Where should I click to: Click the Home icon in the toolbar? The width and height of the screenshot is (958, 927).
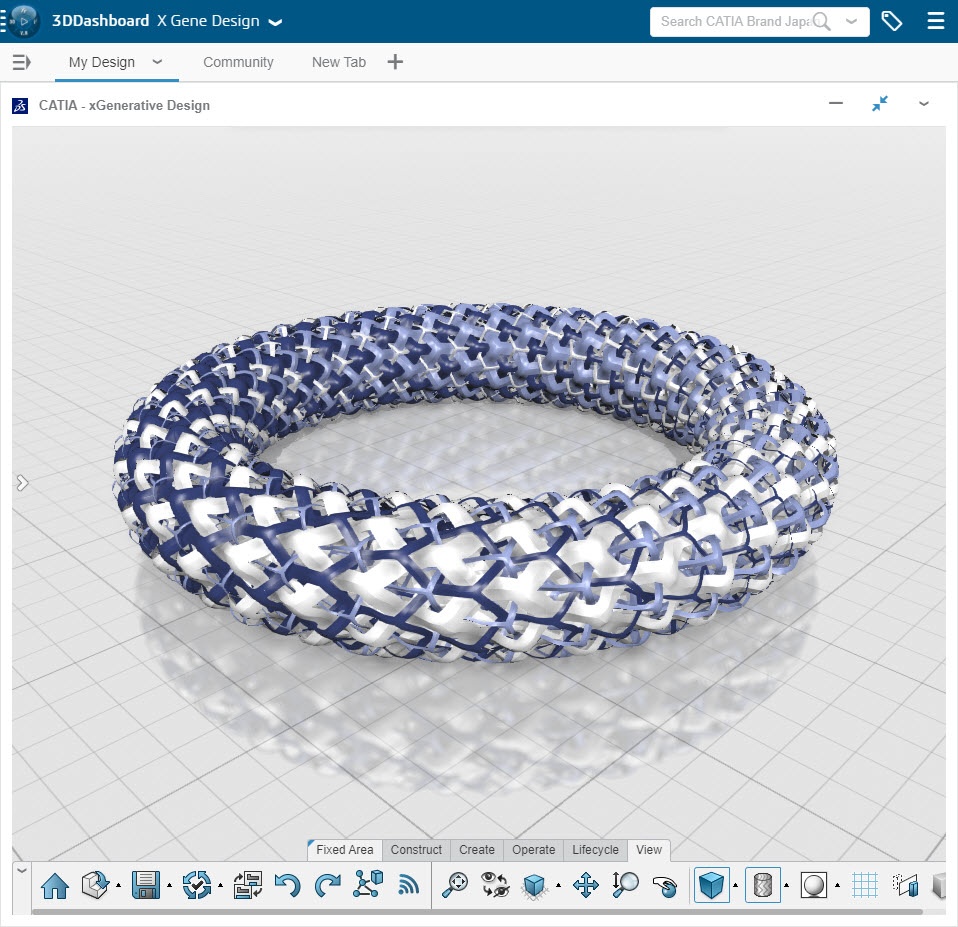click(x=54, y=885)
